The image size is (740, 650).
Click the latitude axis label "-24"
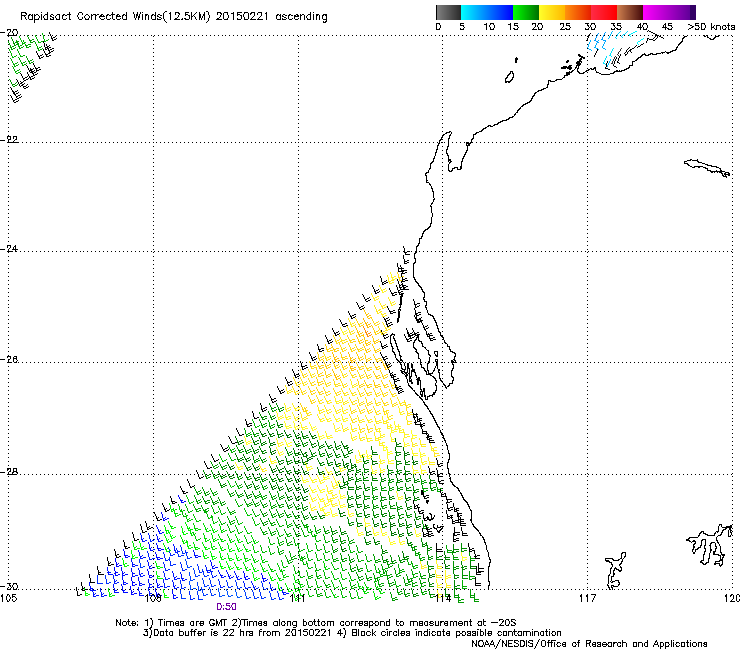pyautogui.click(x=9, y=249)
